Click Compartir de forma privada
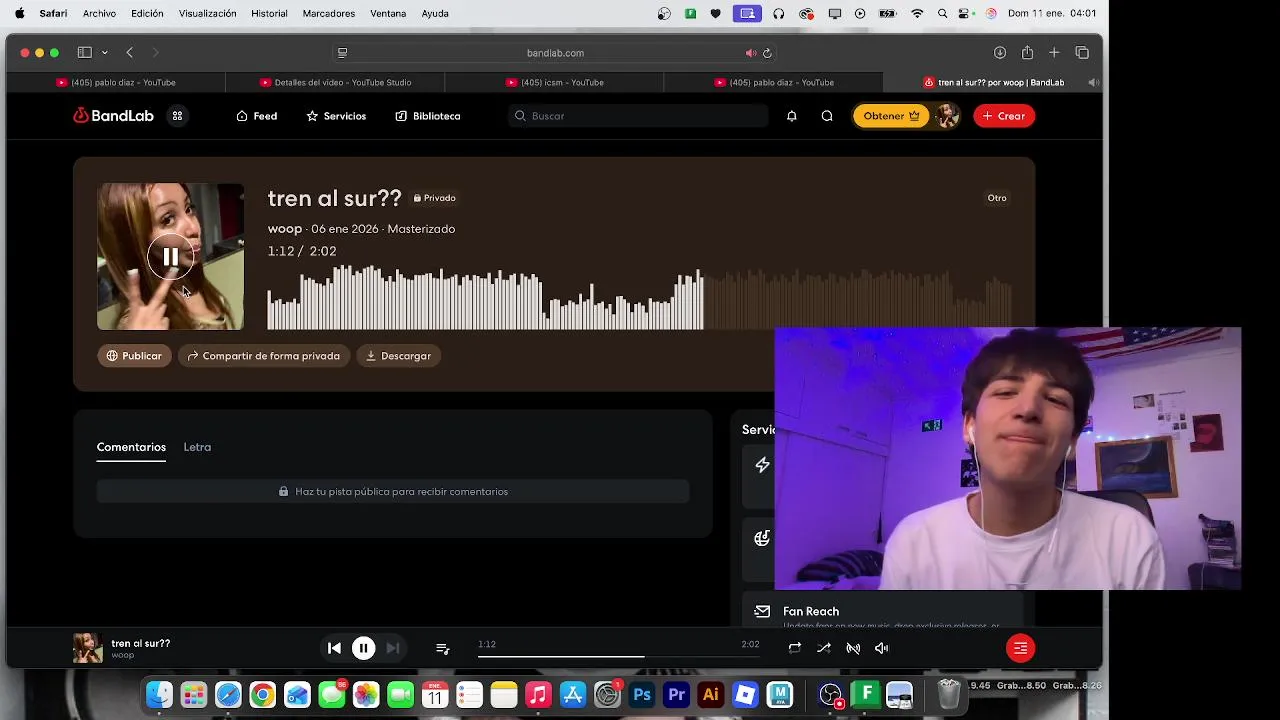This screenshot has width=1280, height=720. 264,356
